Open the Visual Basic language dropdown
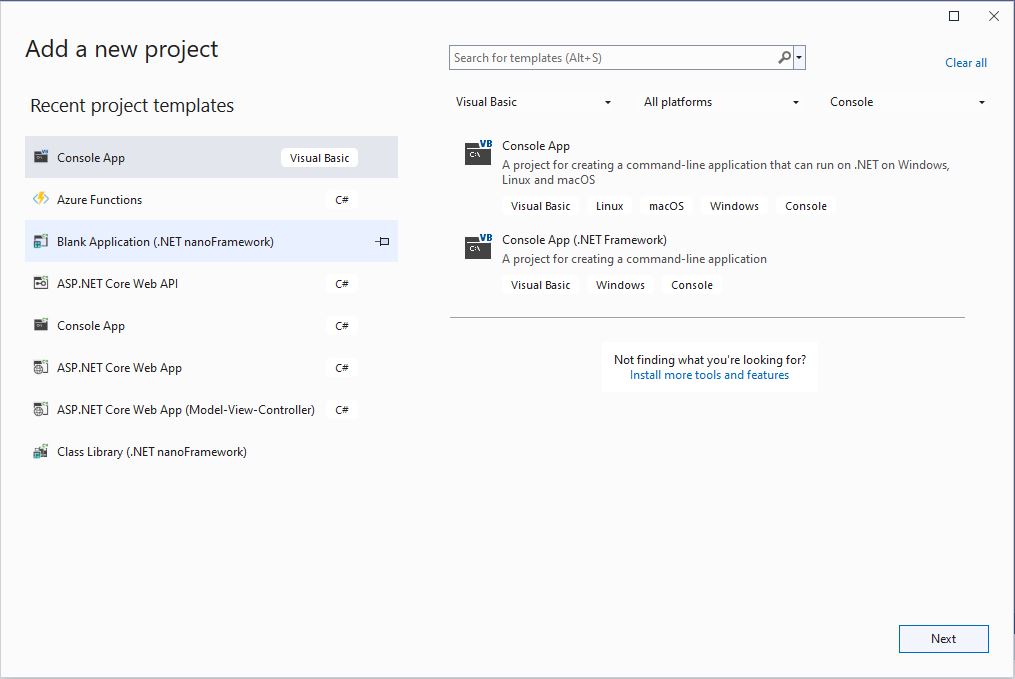This screenshot has height=679, width=1015. 533,102
